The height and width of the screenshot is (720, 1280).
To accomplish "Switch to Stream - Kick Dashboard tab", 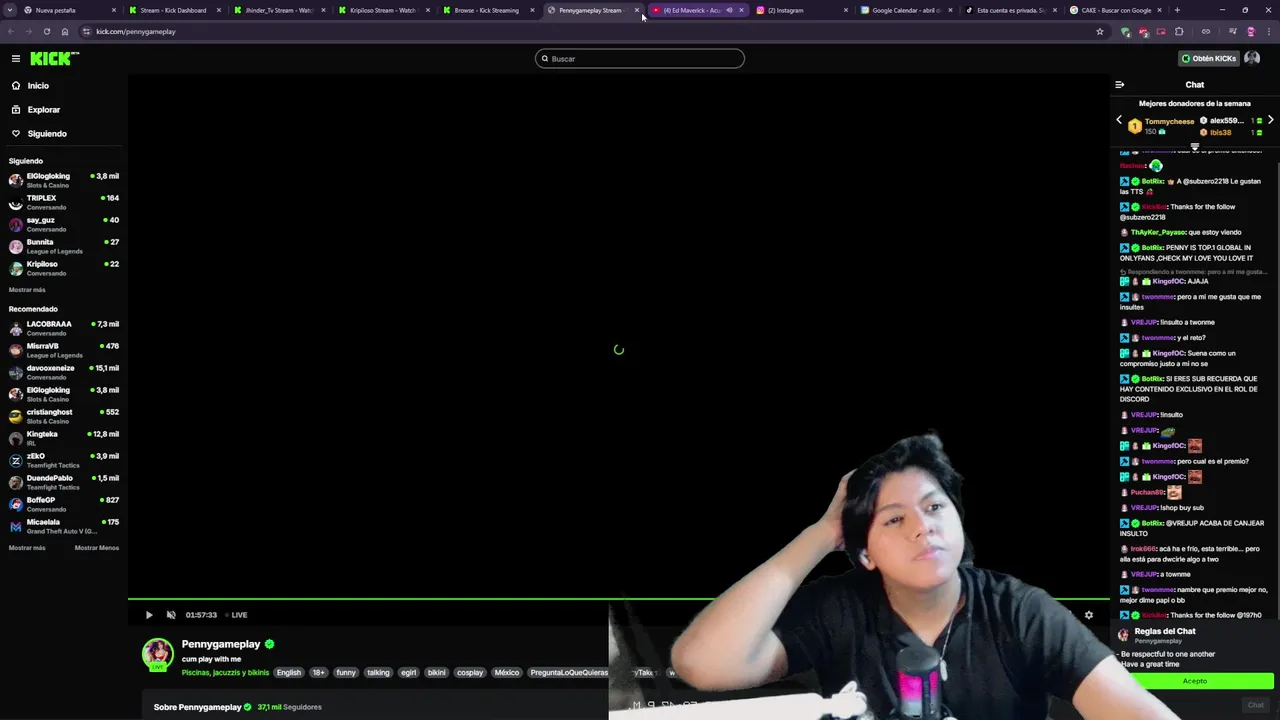I will coord(174,10).
